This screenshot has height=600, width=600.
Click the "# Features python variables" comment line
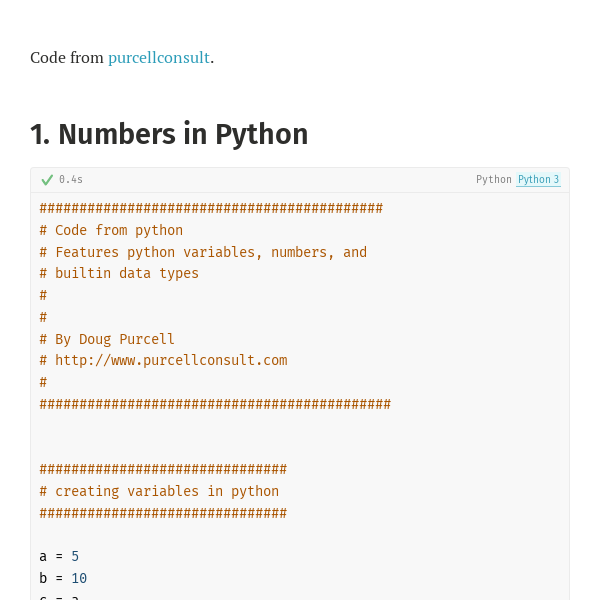[203, 252]
